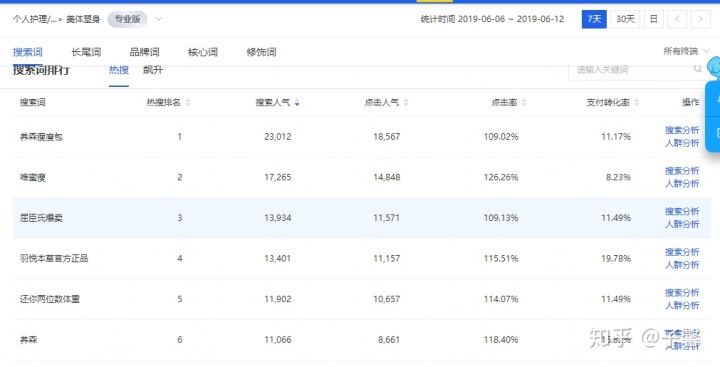Viewport: 720px width, 367px height.
Task: Select the 7天 time range button
Action: point(594,19)
